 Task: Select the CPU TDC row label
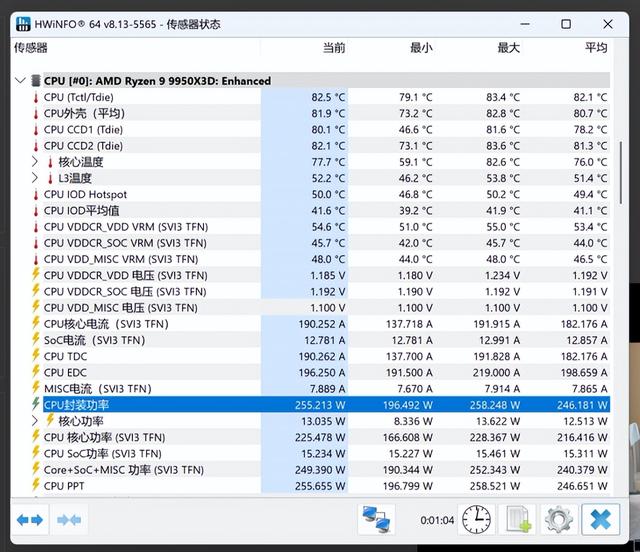[65, 356]
